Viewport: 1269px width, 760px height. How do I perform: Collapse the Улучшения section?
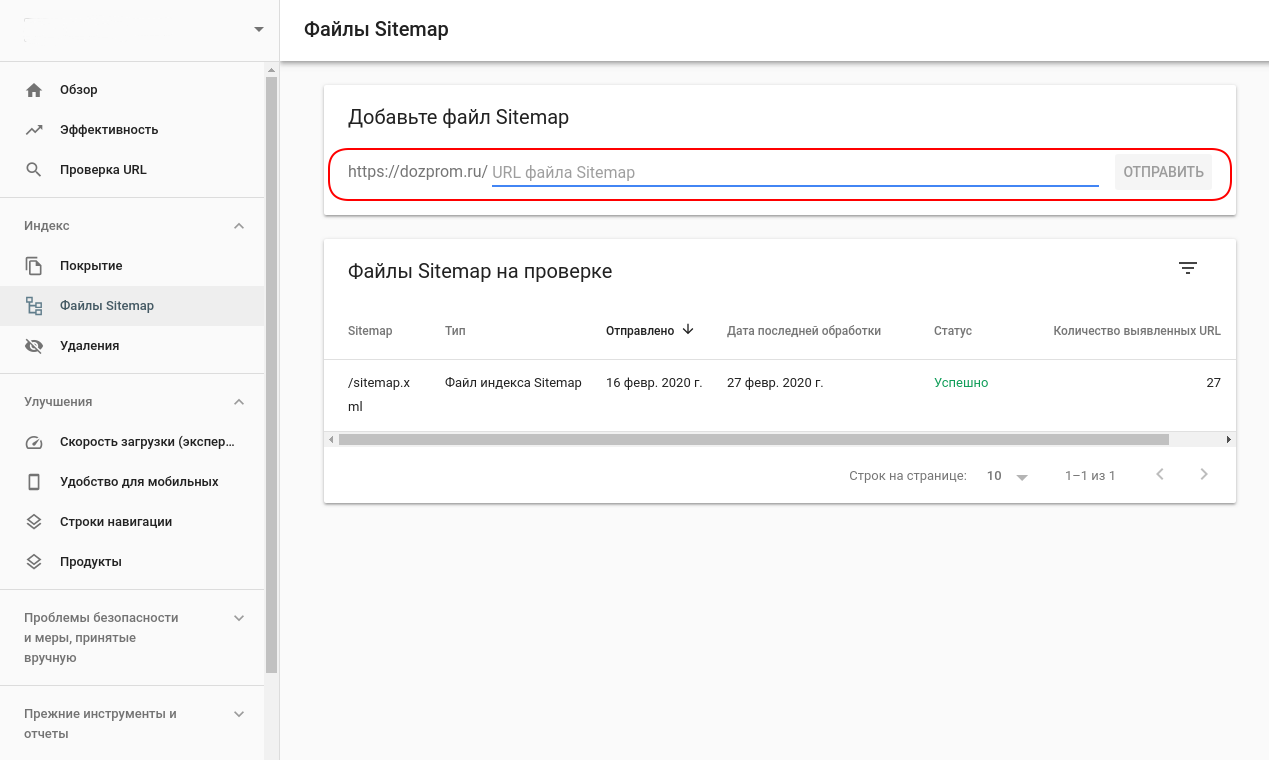(239, 402)
